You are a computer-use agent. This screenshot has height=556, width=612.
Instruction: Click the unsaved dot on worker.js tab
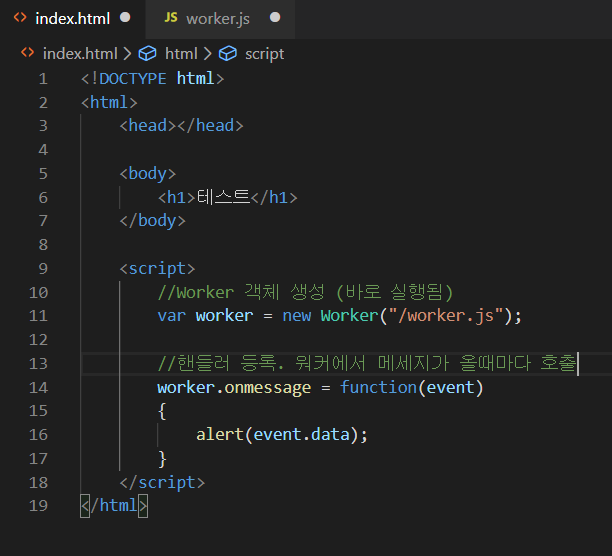(275, 18)
